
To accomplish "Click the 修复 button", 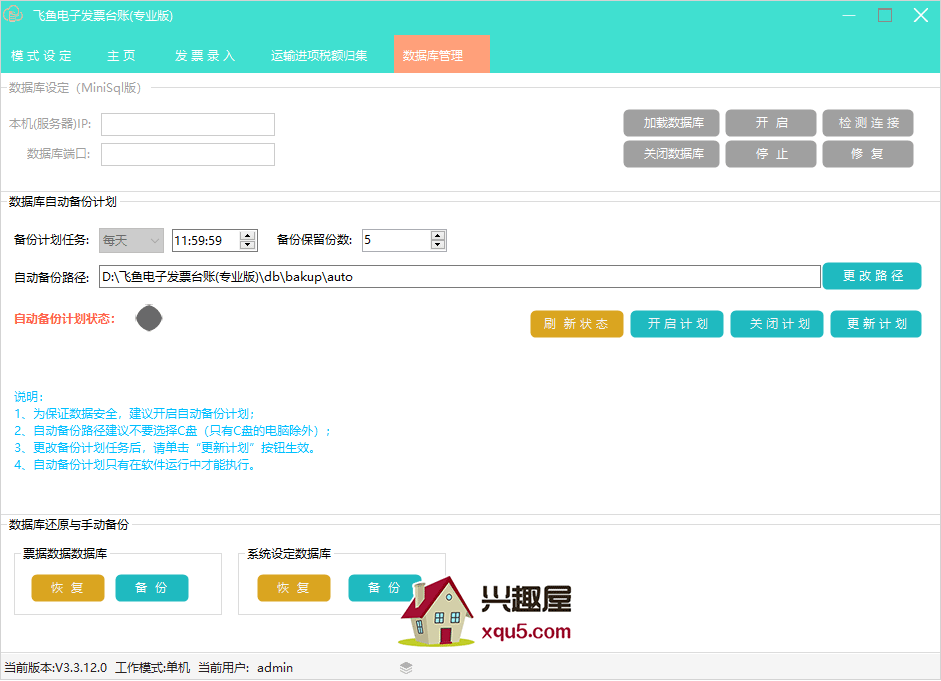I will [x=868, y=154].
